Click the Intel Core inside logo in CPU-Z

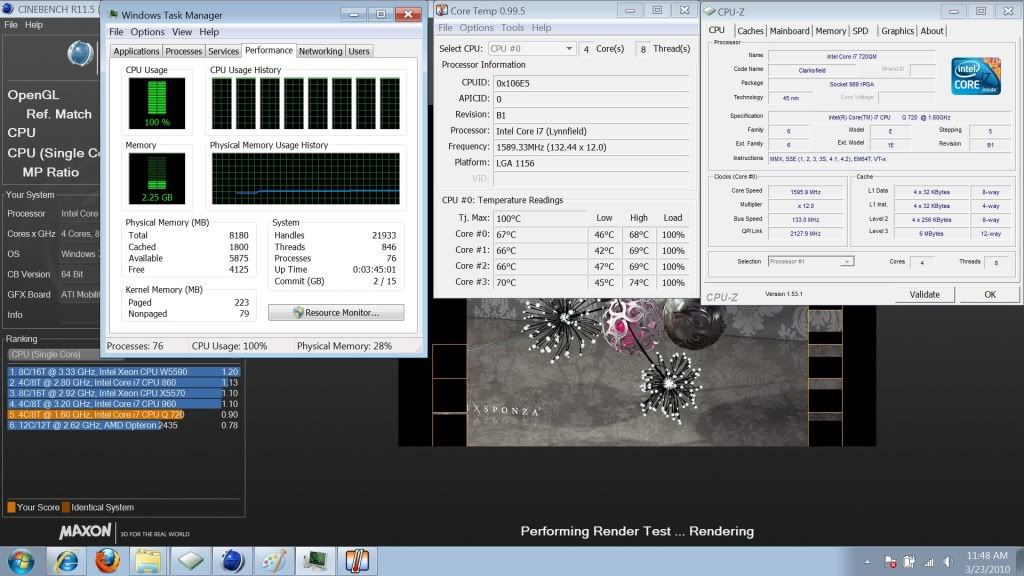[976, 76]
